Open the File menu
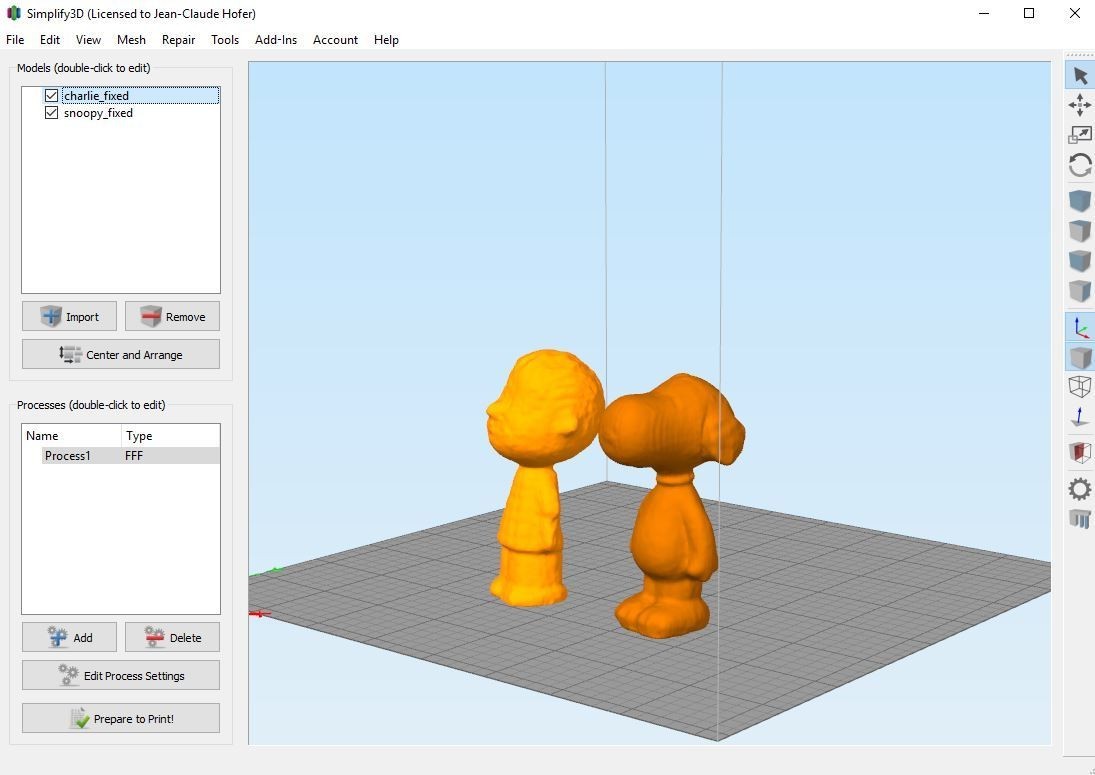The width and height of the screenshot is (1095, 775). pos(15,40)
